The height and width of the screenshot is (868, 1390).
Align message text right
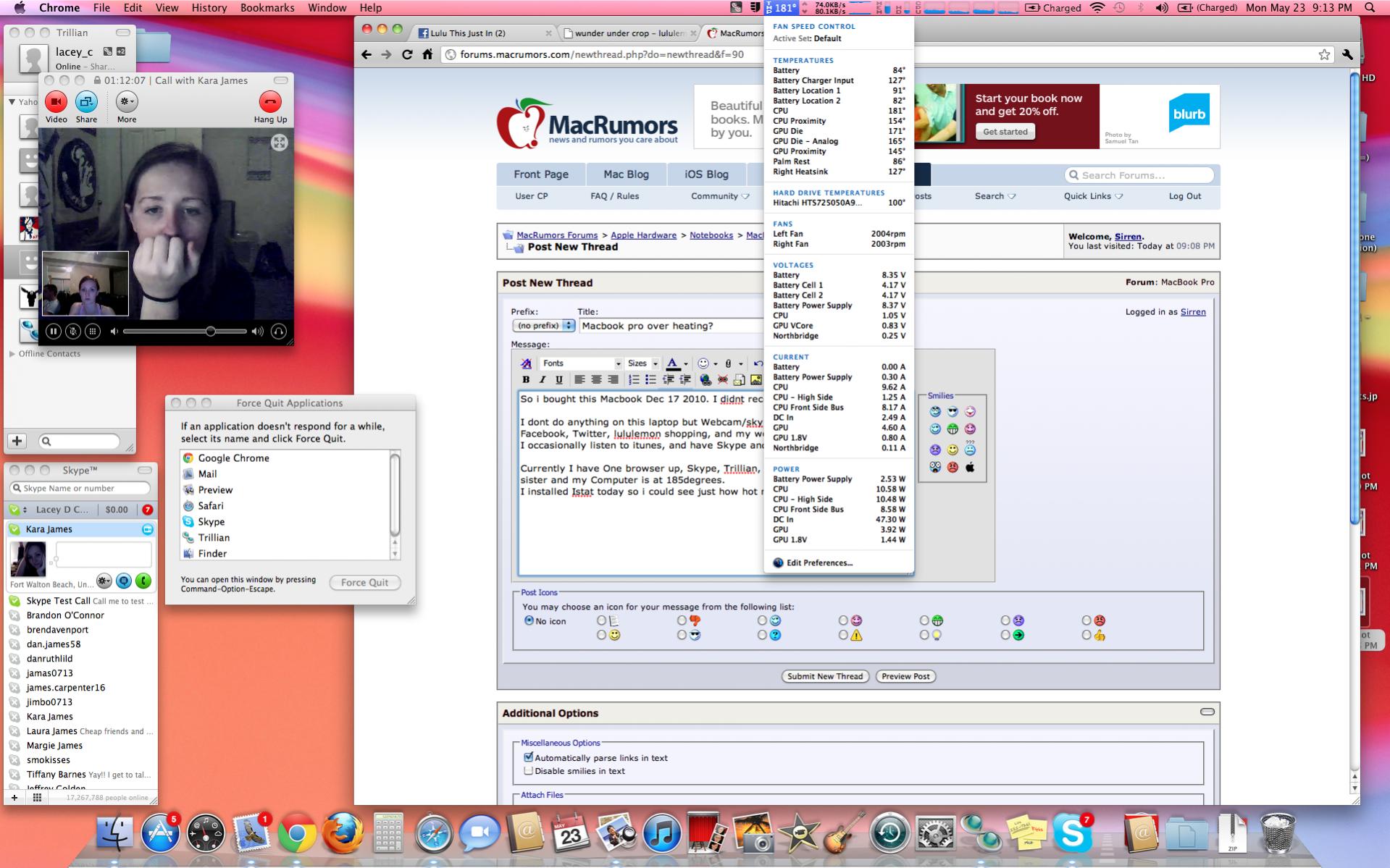[613, 379]
